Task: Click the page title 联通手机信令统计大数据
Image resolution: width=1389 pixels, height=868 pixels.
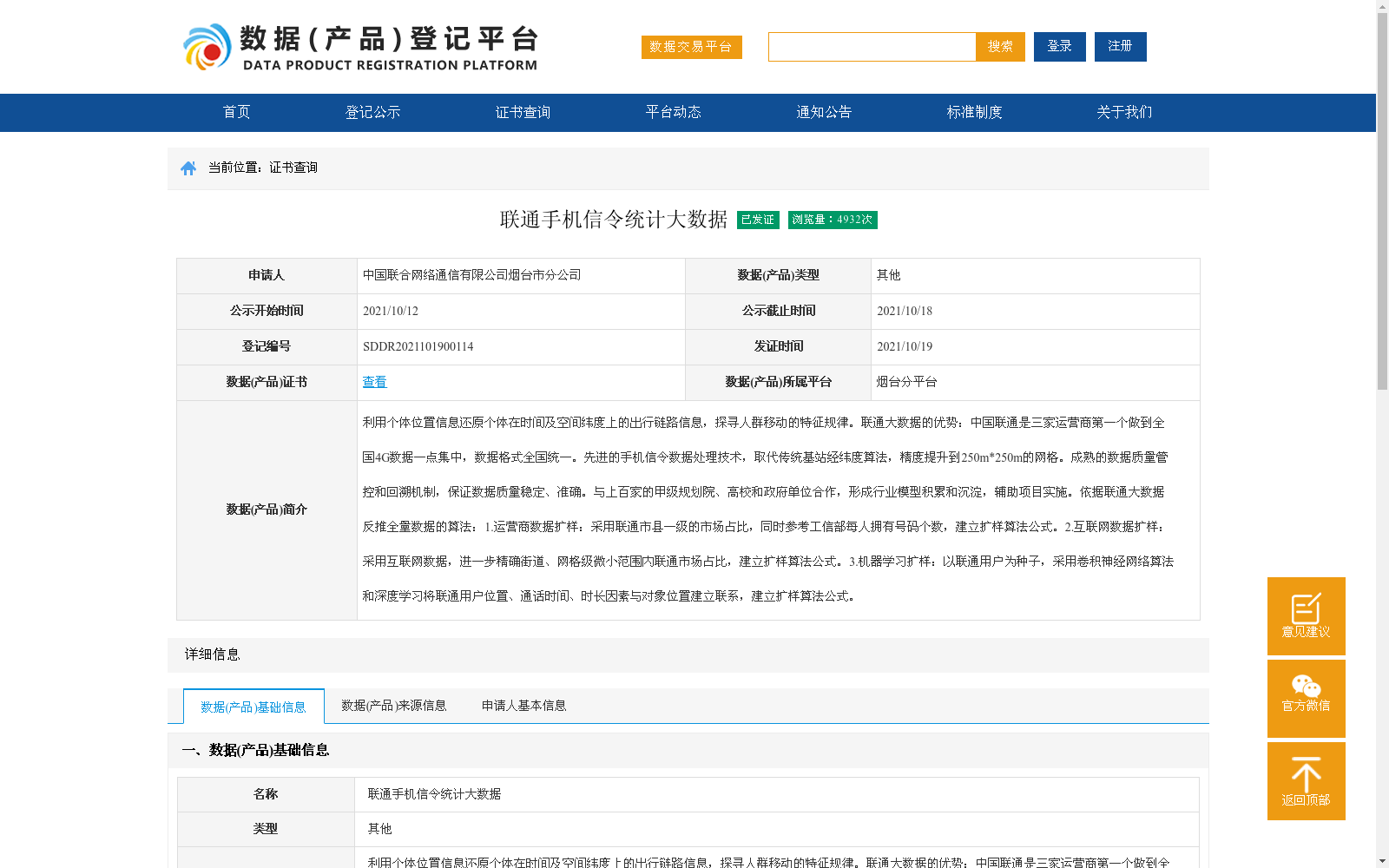Action: 614,220
